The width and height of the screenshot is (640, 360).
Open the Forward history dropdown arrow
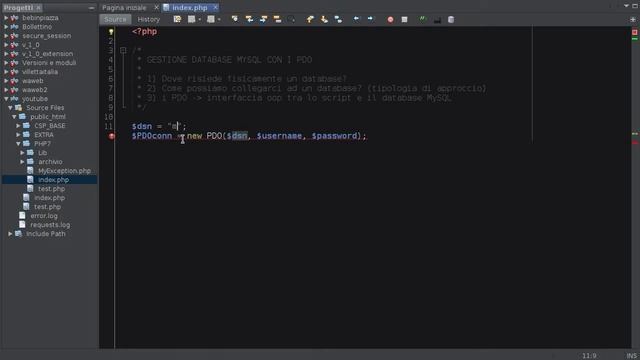point(219,20)
